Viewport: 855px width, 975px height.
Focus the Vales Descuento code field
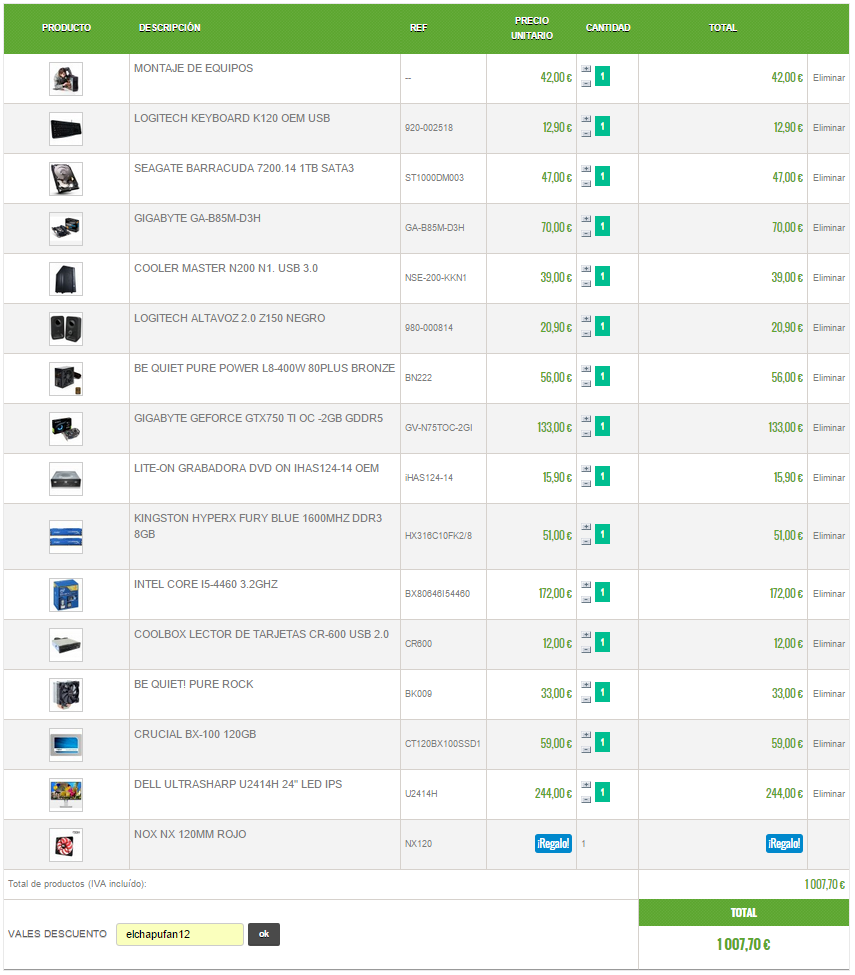180,934
